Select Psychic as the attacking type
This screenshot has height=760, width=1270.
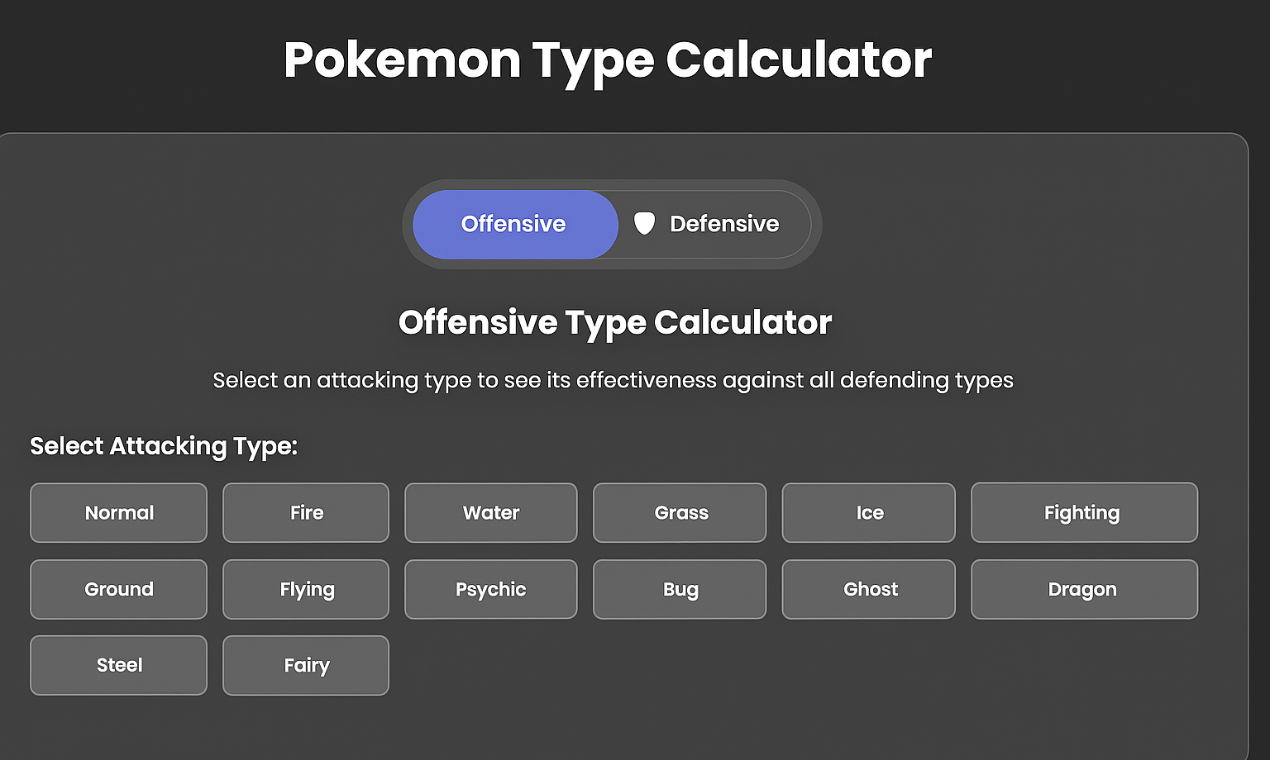pos(490,589)
